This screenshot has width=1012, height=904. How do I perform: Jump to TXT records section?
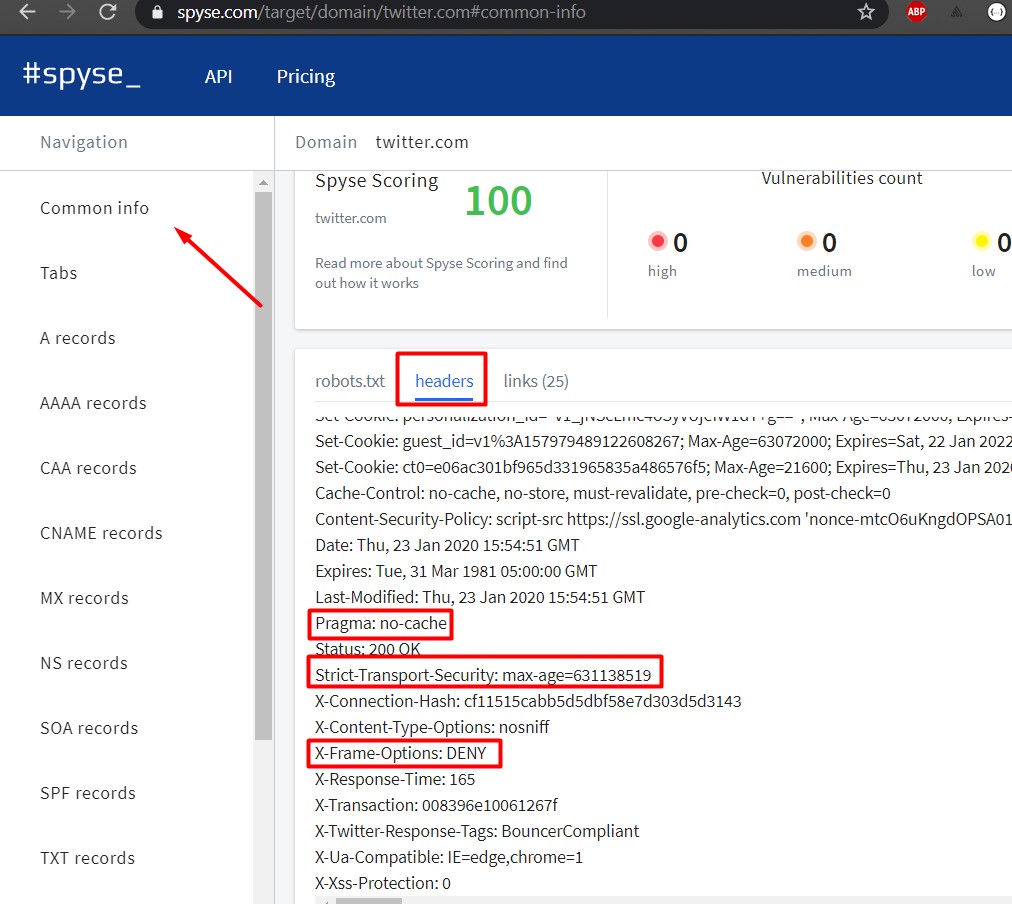[x=87, y=858]
